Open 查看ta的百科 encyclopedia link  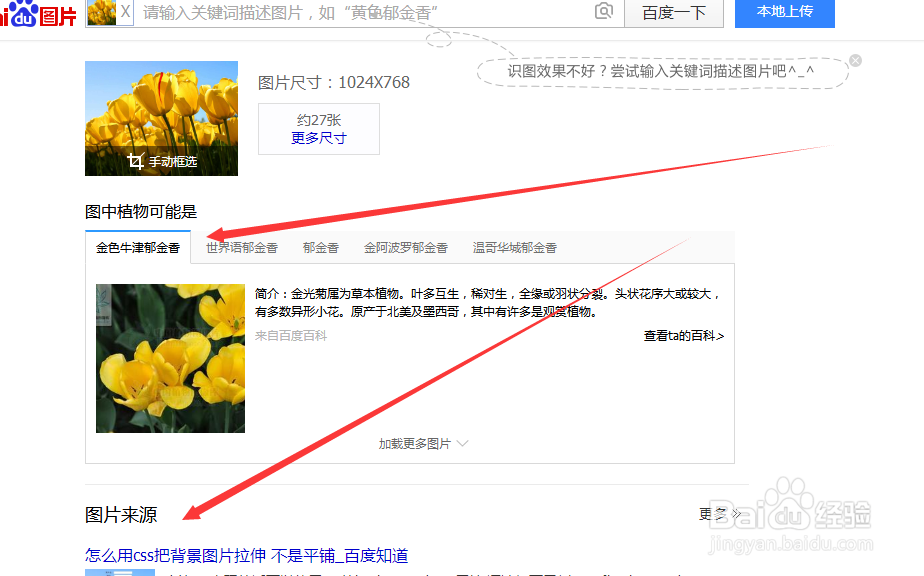pos(683,337)
